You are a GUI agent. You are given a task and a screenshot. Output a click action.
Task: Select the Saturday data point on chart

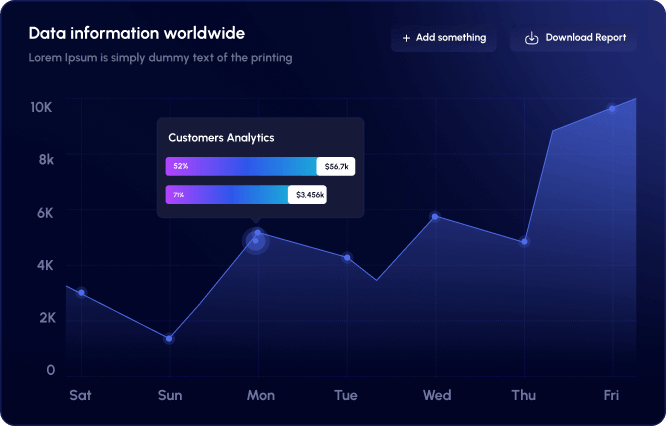point(81,293)
